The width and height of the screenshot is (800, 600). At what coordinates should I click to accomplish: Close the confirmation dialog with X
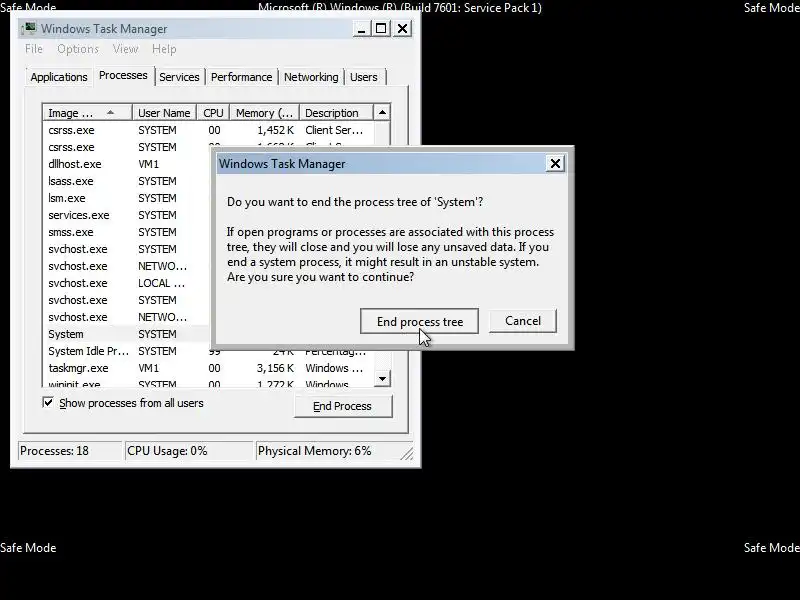(555, 164)
